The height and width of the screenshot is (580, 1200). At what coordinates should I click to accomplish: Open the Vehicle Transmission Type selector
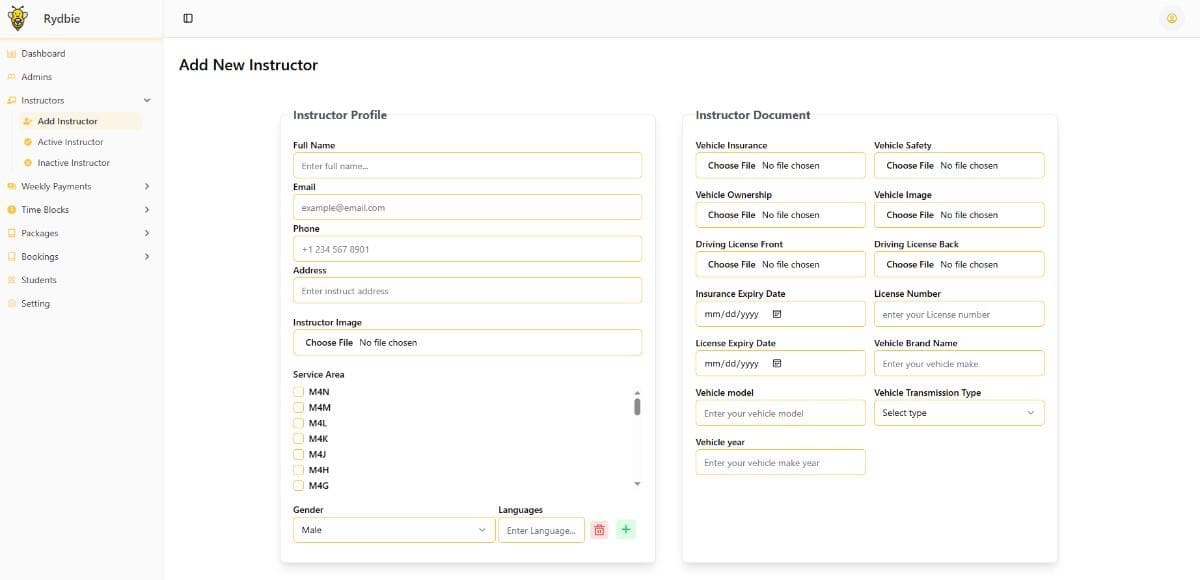(x=958, y=412)
